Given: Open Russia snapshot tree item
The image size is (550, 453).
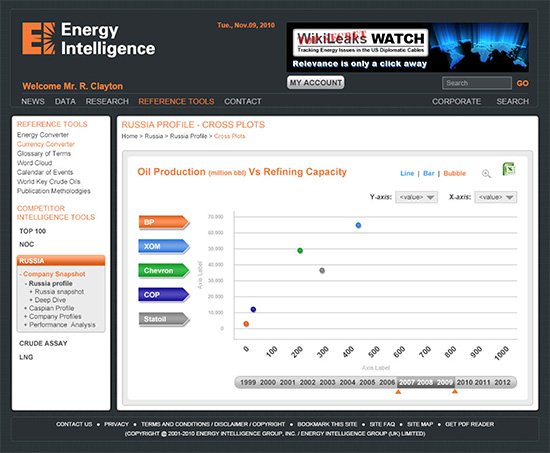Looking at the screenshot, I should 57,292.
